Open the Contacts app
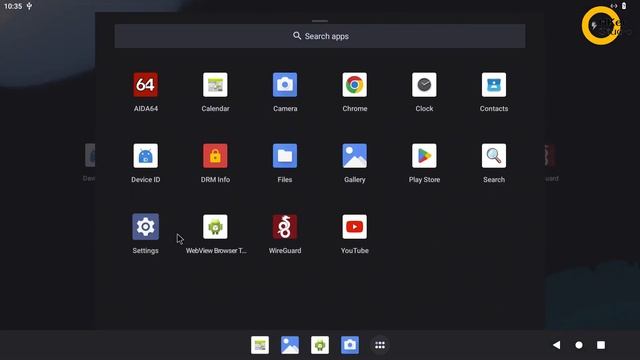 [x=494, y=85]
